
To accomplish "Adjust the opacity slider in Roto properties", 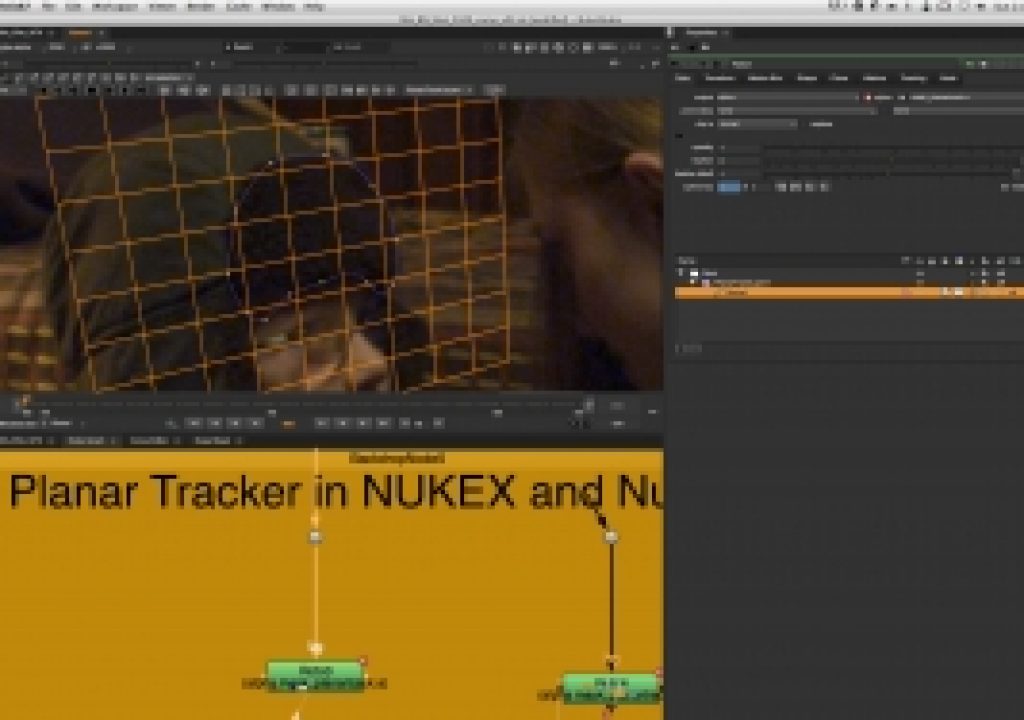I will click(891, 148).
